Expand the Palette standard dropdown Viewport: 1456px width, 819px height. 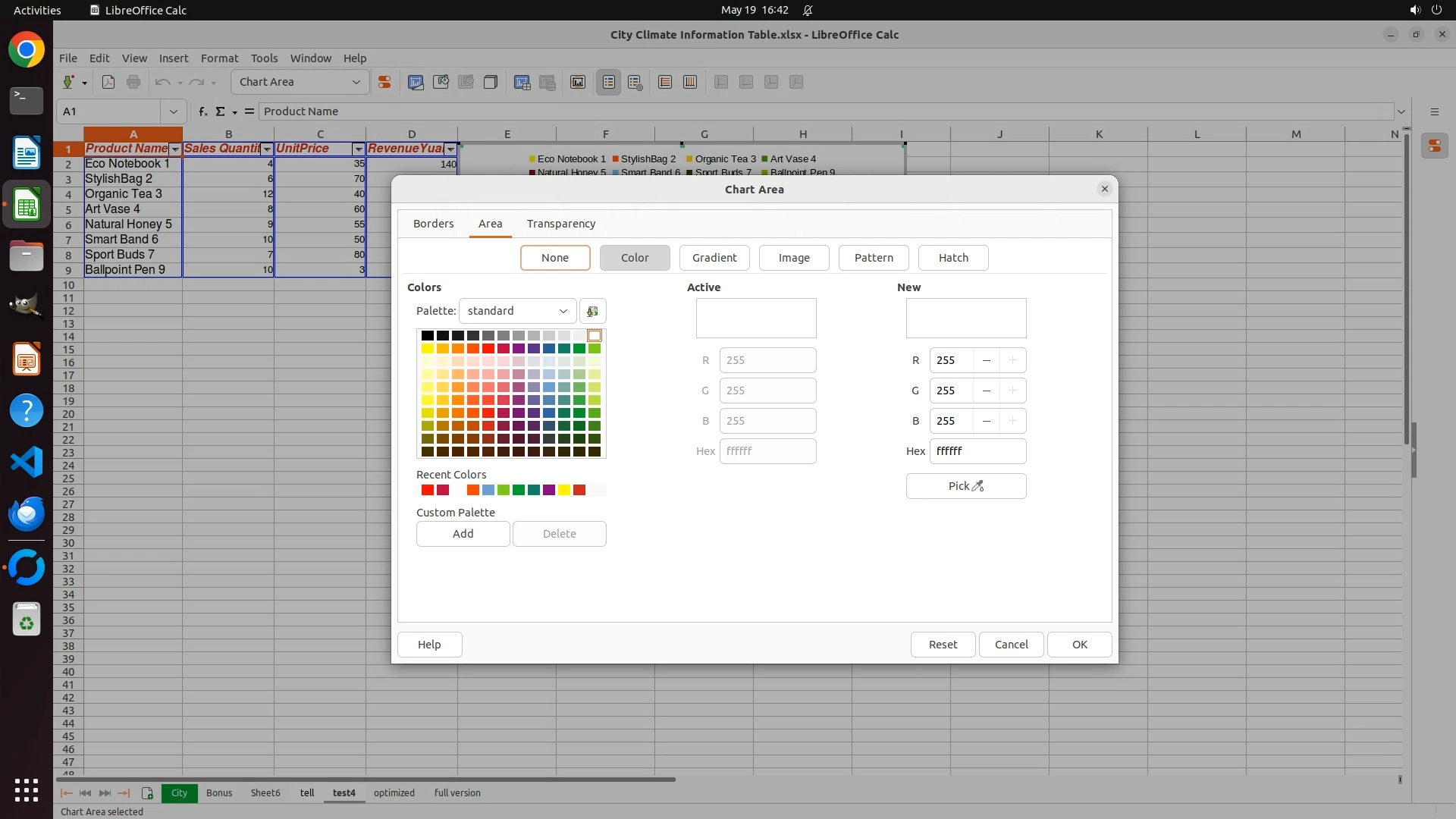pos(517,311)
